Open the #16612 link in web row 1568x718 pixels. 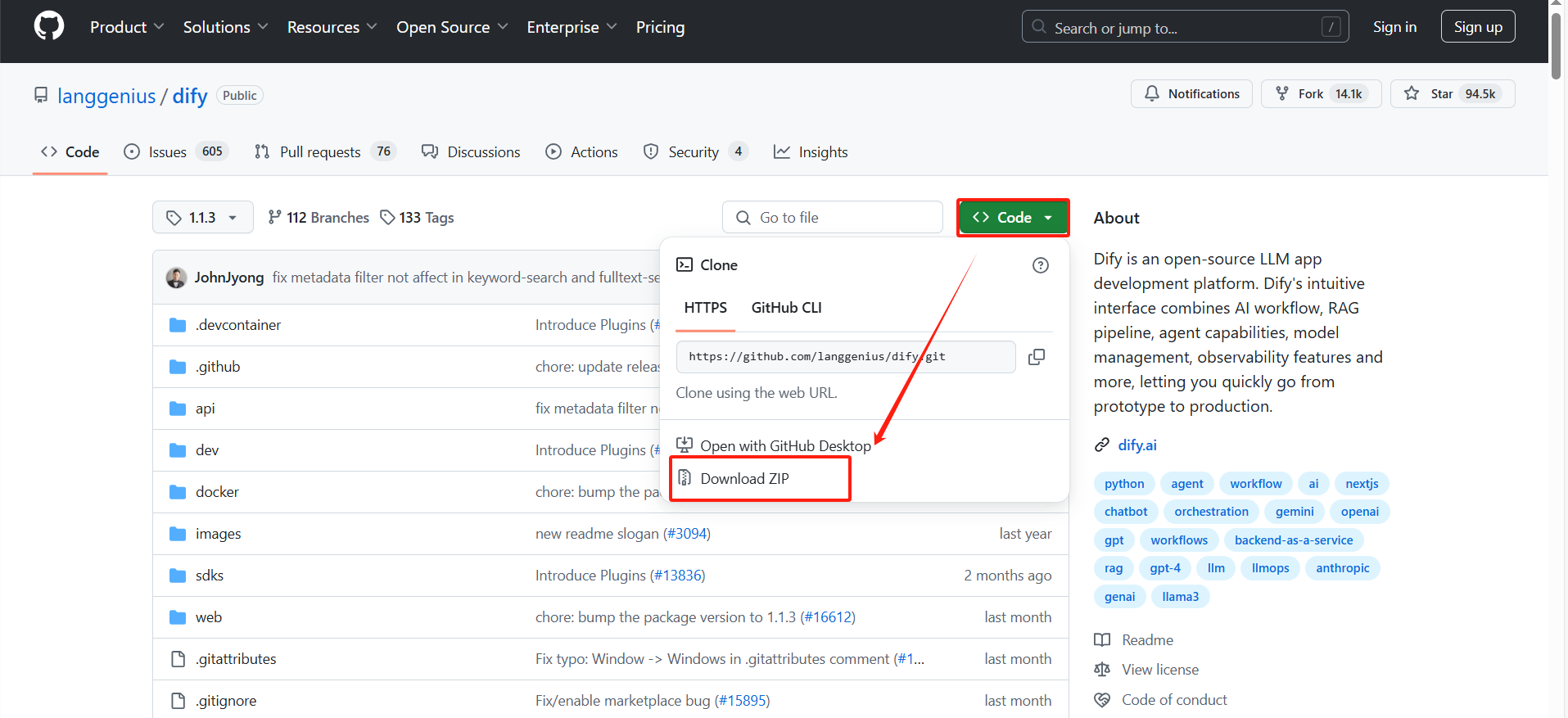tap(827, 617)
